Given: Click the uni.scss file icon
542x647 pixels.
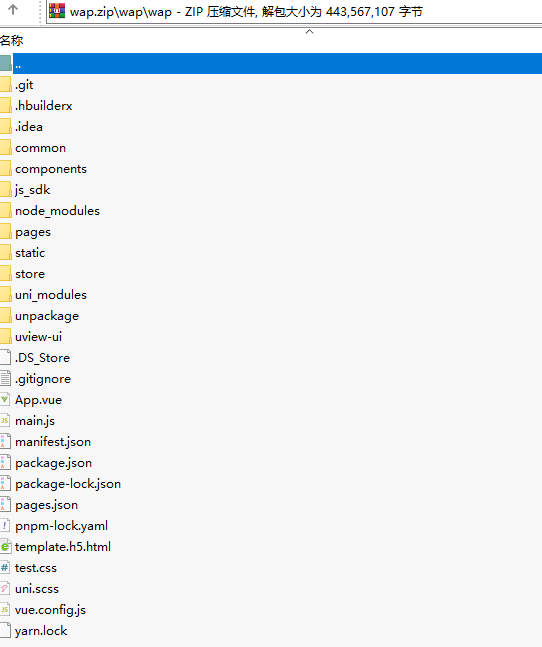Looking at the screenshot, I should (x=5, y=589).
